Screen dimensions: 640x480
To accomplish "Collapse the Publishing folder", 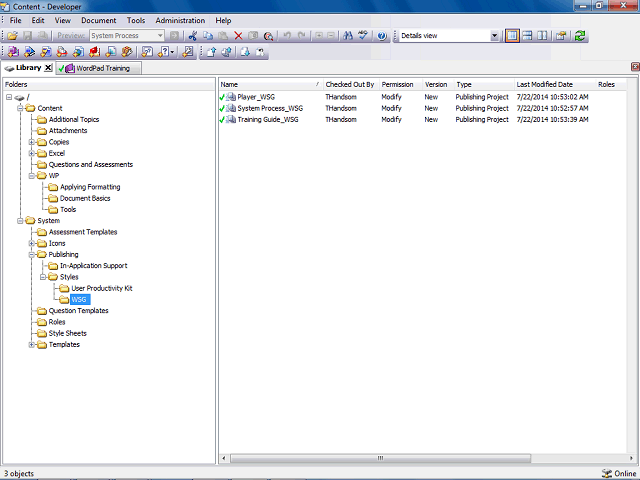I will (31, 255).
